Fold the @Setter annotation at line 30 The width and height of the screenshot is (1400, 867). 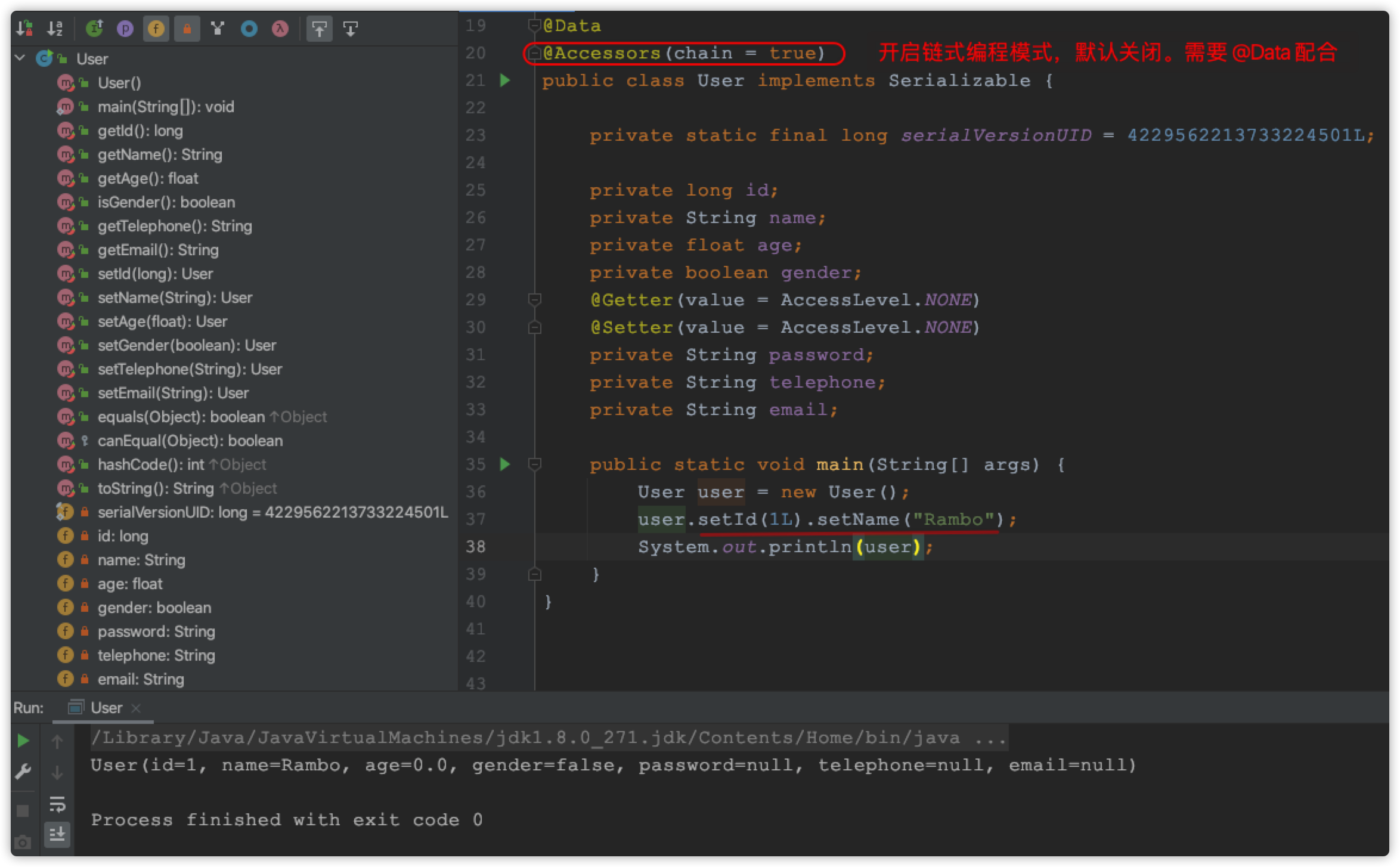tap(535, 327)
